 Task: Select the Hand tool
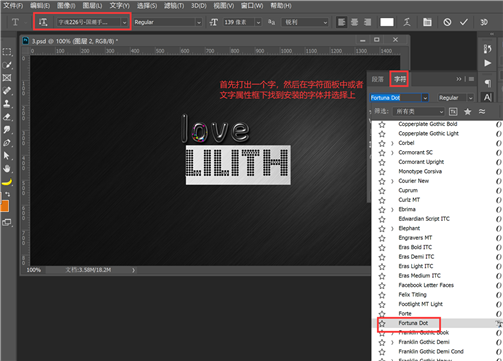pyautogui.click(x=7, y=169)
